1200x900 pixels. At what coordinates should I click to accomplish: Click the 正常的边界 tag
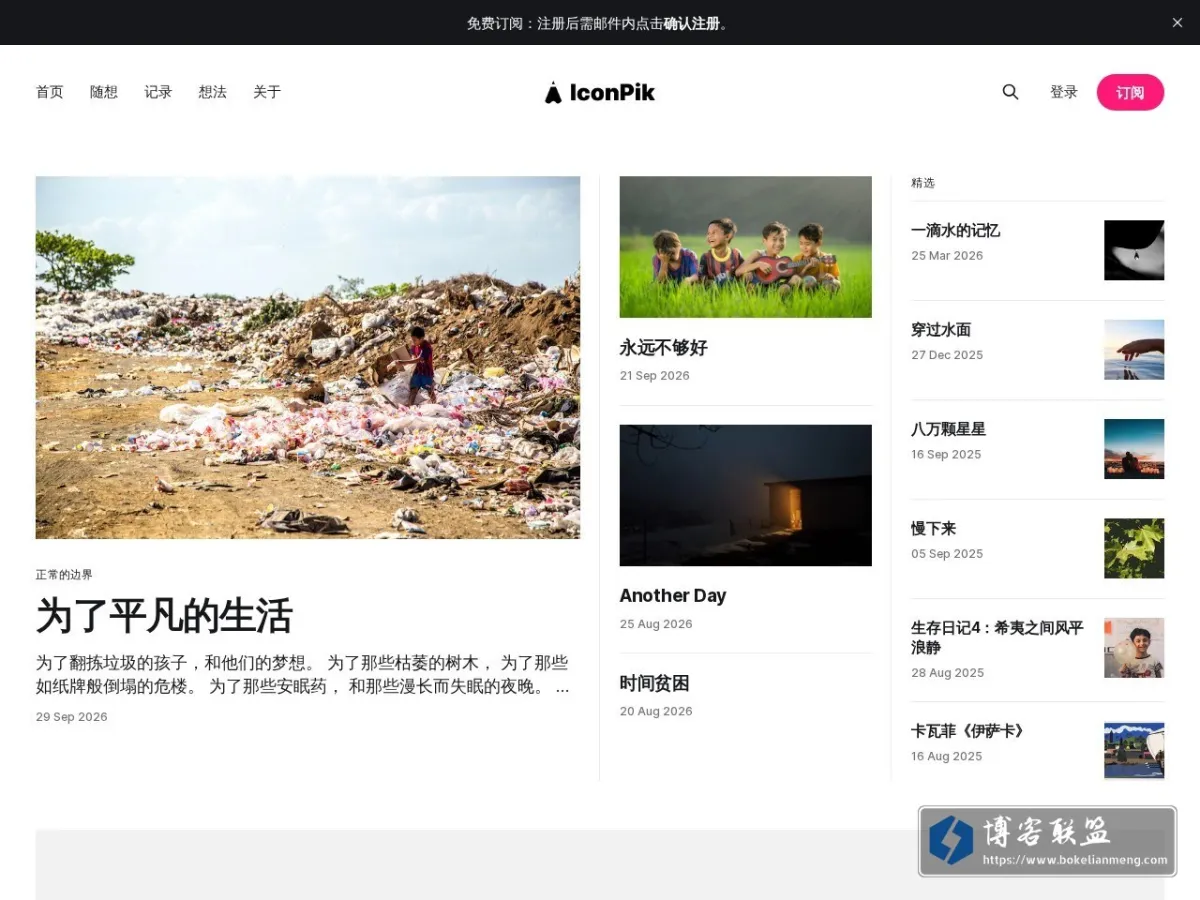coord(64,575)
